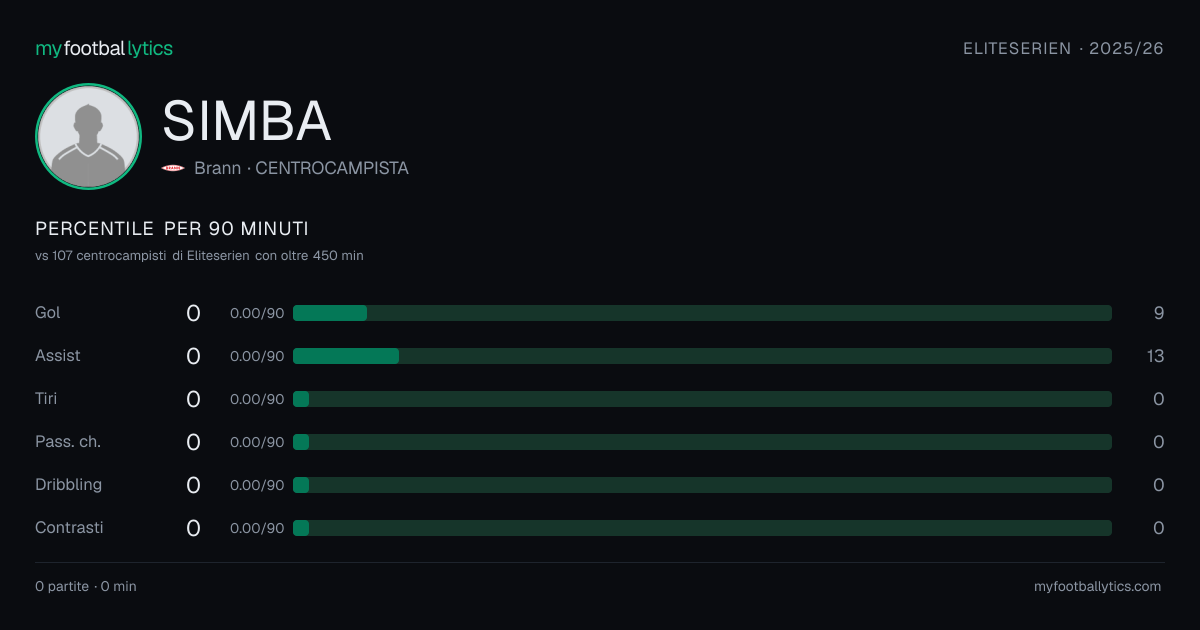Click the player avatar photo

coord(88,137)
